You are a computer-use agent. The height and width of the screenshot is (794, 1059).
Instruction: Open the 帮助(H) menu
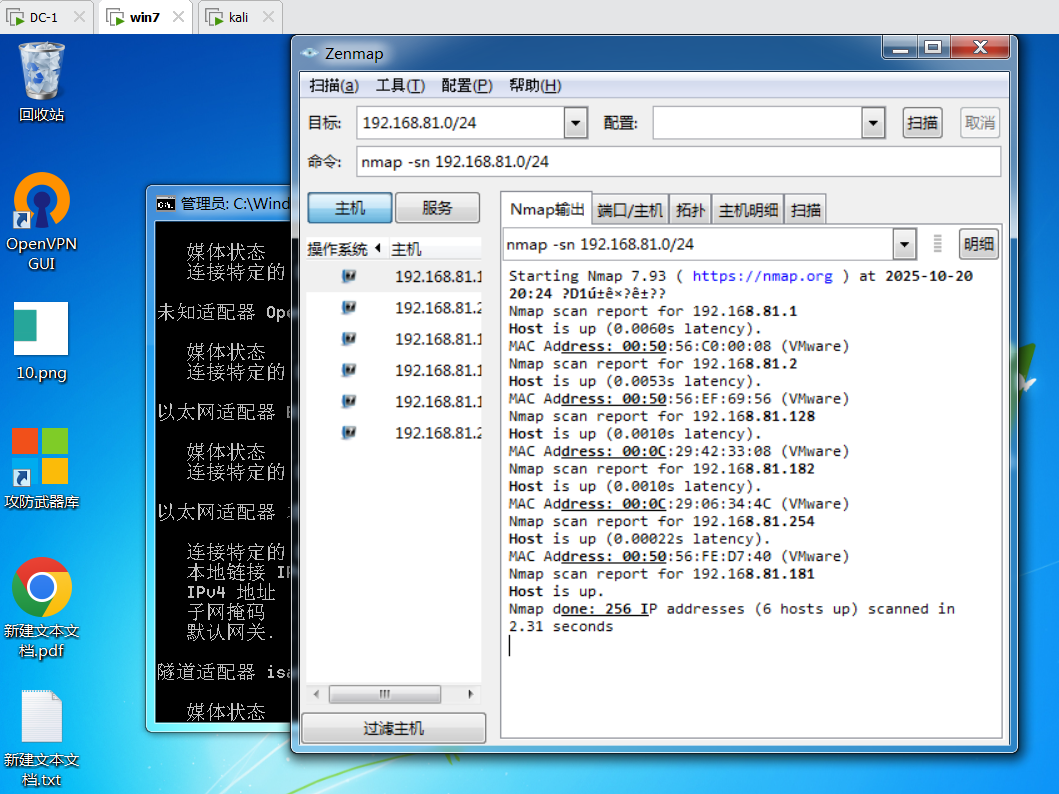point(535,86)
